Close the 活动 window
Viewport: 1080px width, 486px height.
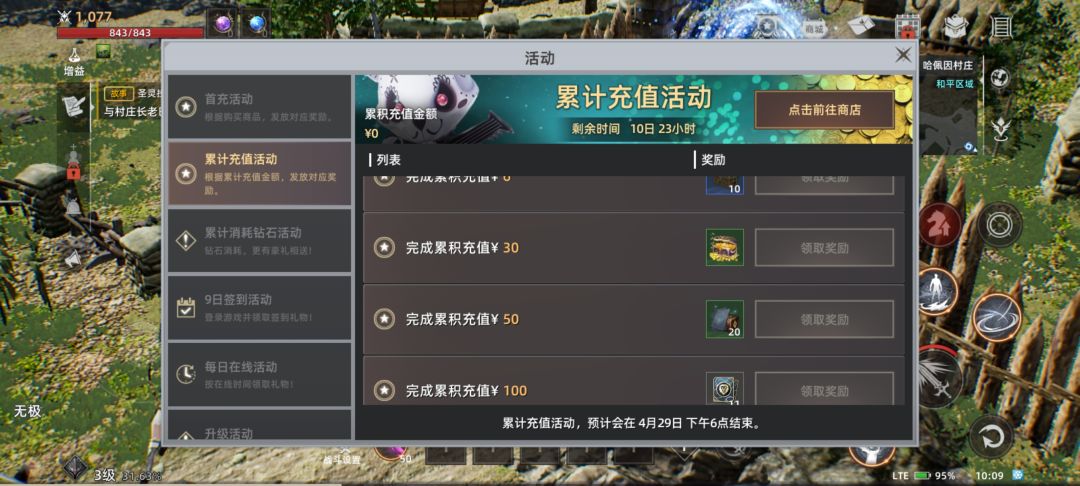[x=903, y=55]
